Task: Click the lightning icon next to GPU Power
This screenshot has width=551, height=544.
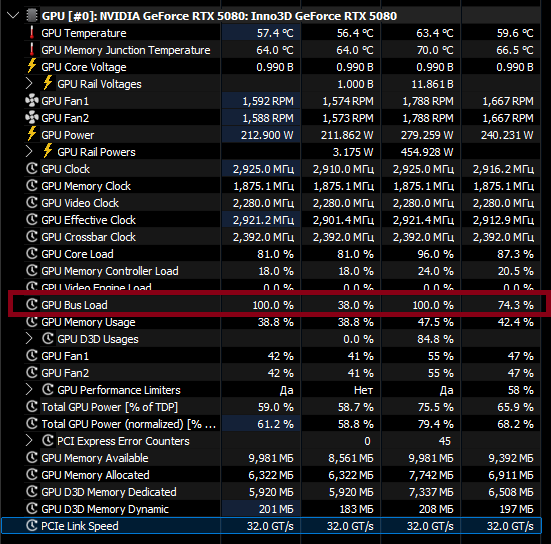Action: [x=32, y=134]
